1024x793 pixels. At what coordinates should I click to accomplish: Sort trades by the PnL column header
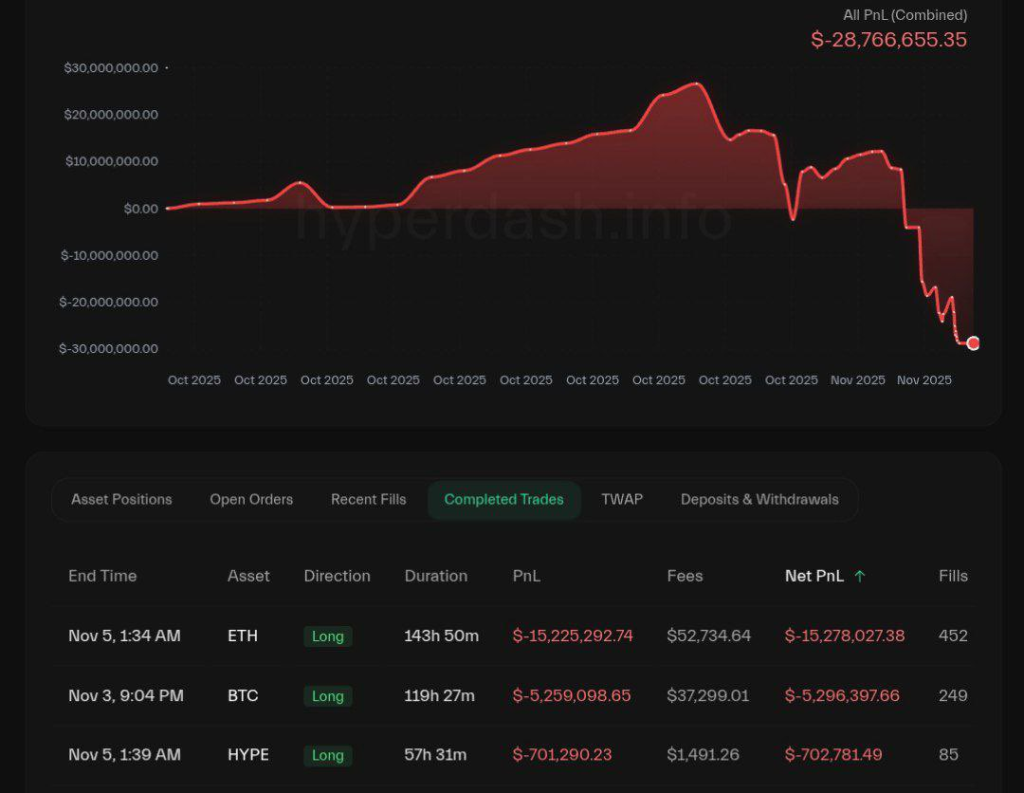[x=526, y=576]
